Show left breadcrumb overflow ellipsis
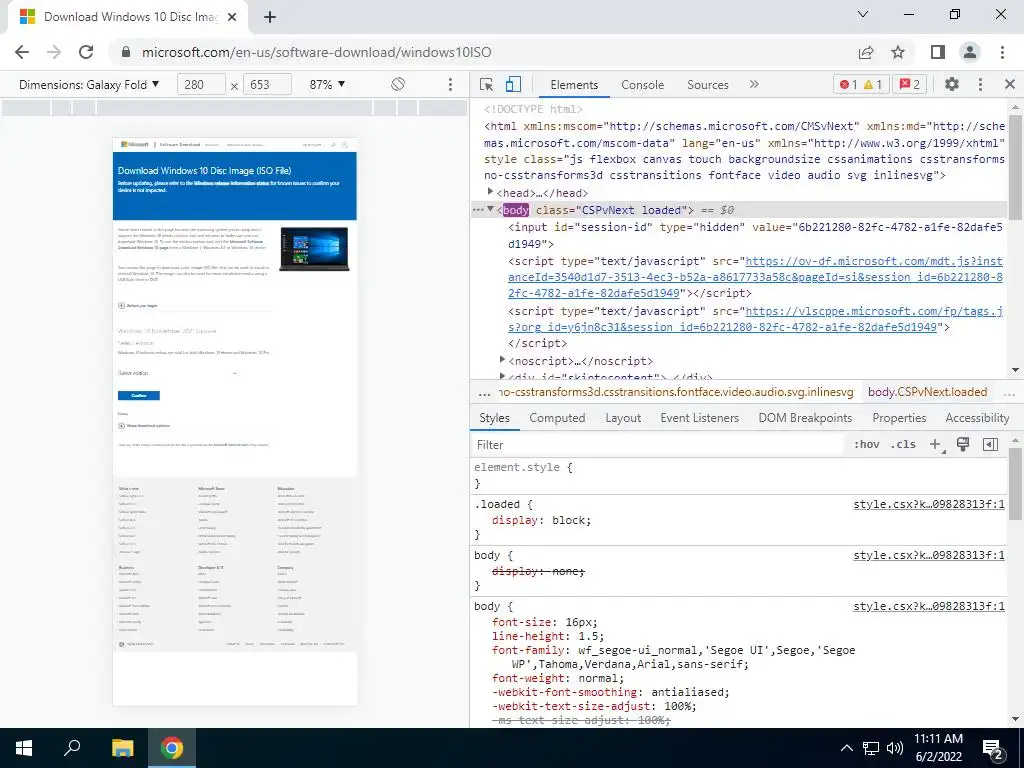Screen dimensions: 1024x768 click(x=484, y=392)
